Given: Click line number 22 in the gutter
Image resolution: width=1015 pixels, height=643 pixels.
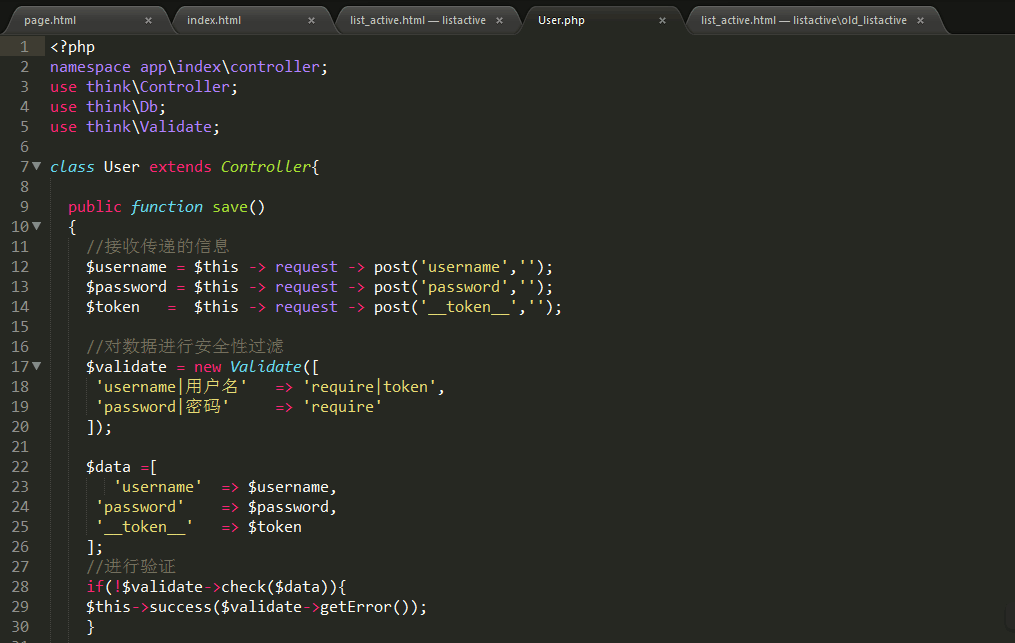Looking at the screenshot, I should [20, 467].
